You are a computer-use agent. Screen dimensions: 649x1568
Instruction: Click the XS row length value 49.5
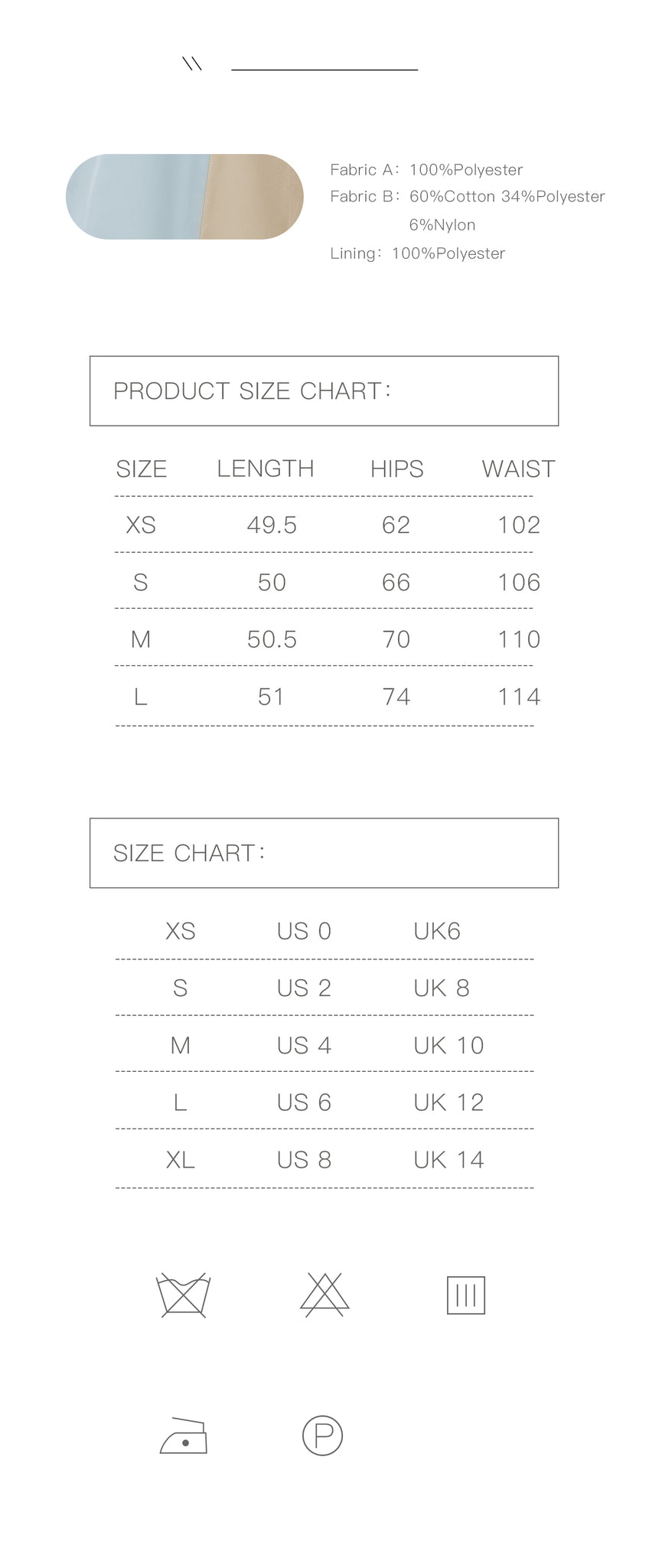tap(272, 525)
